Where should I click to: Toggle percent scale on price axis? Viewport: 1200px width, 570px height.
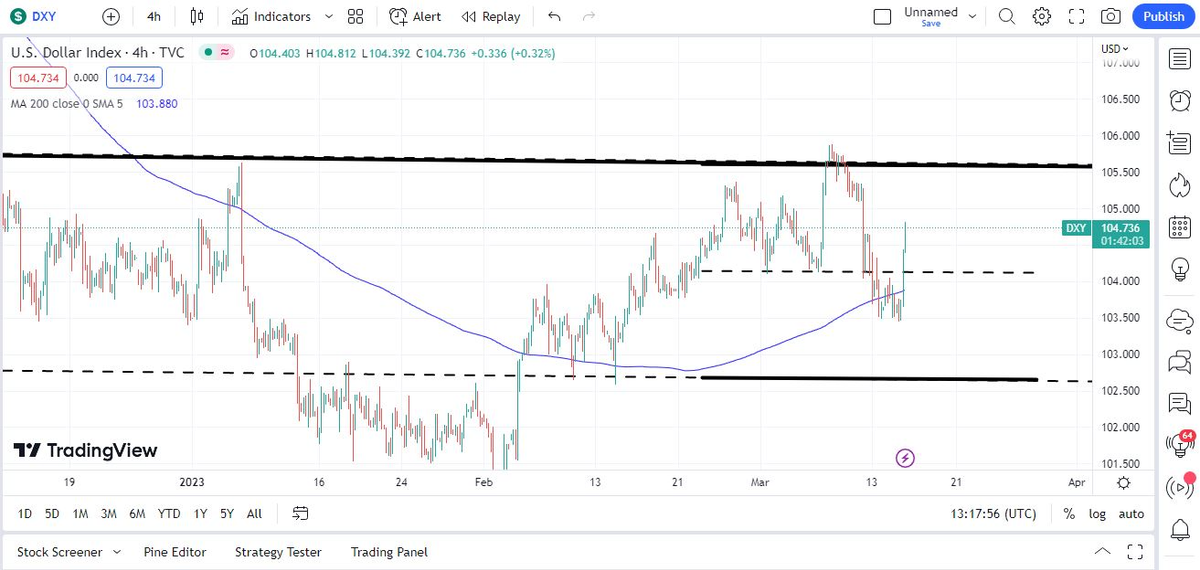click(x=1069, y=513)
